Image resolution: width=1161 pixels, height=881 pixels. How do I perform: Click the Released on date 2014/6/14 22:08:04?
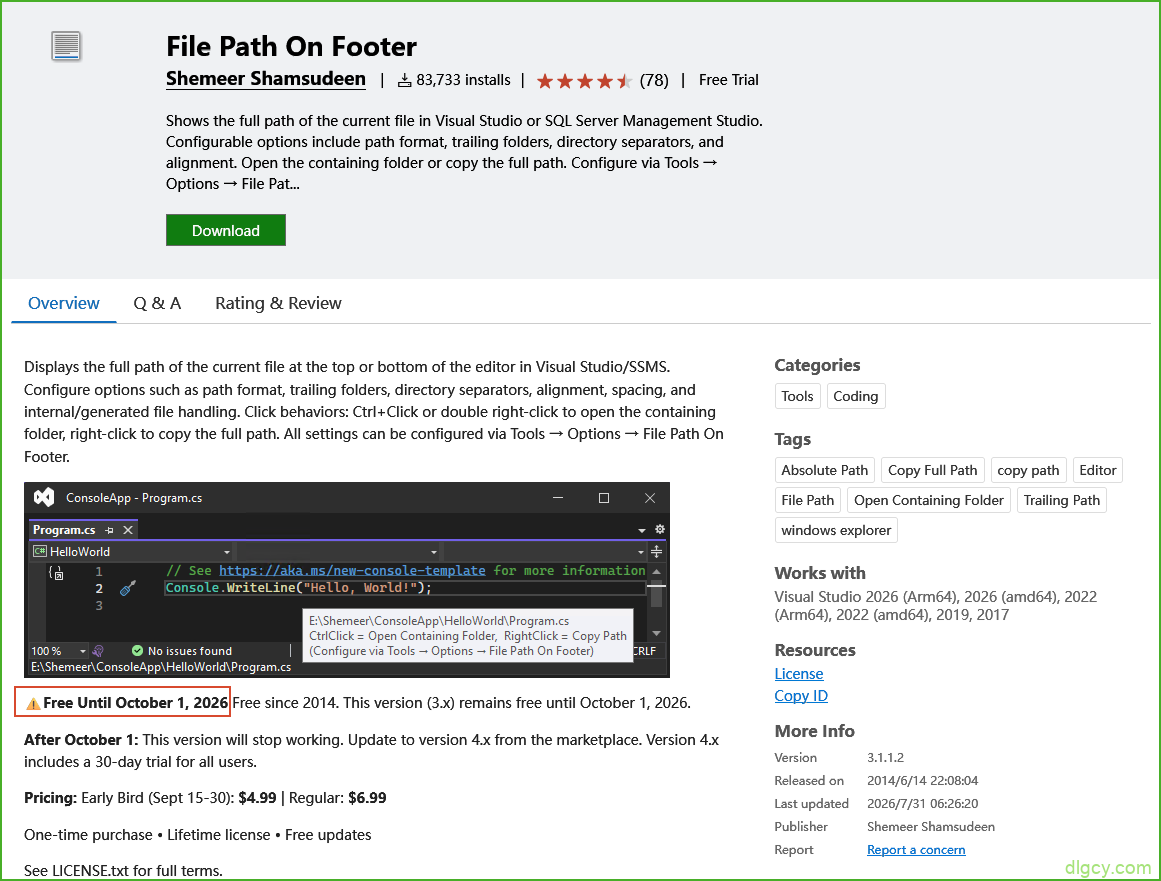[923, 780]
